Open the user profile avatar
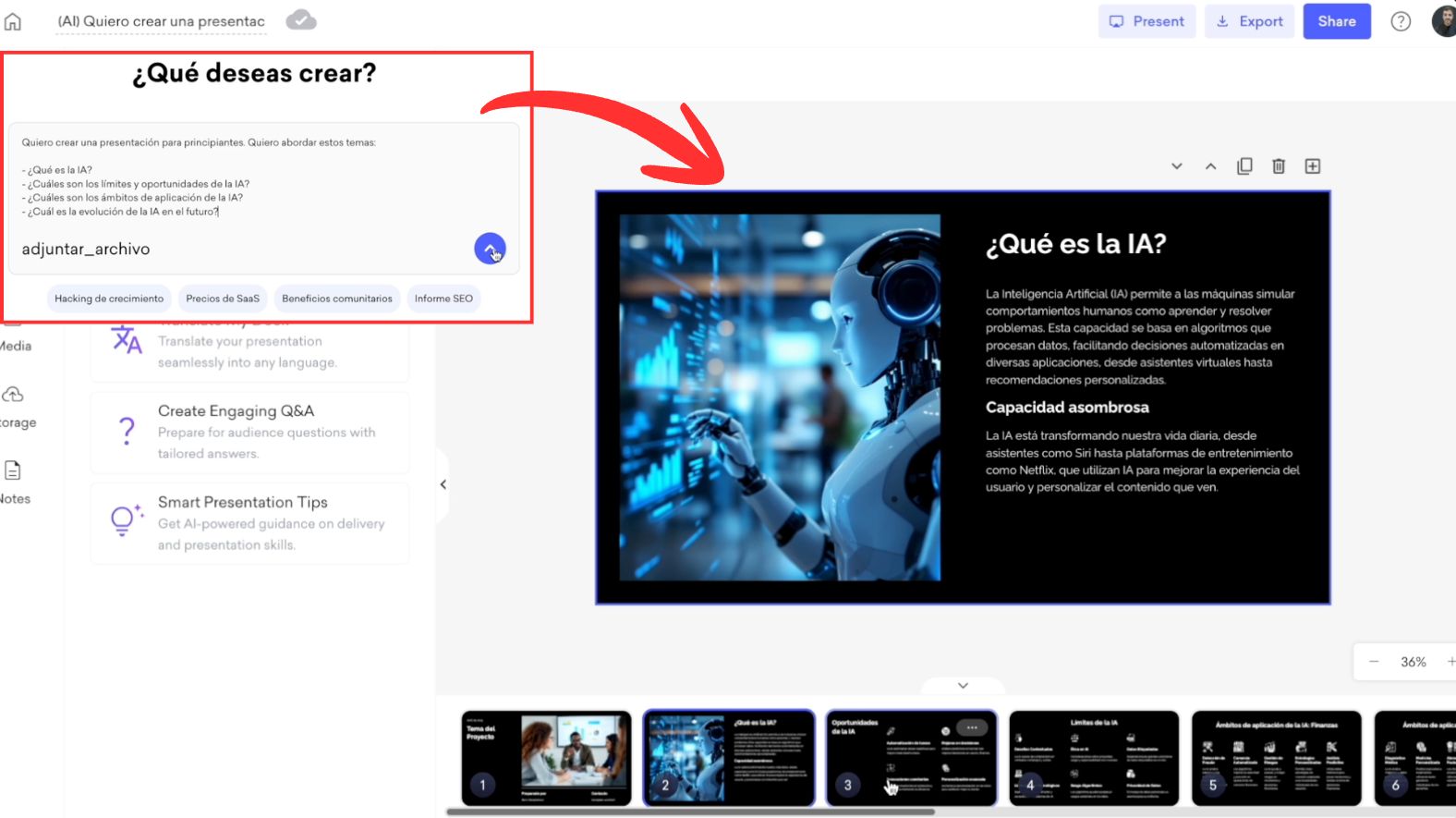This screenshot has height=818, width=1456. [x=1445, y=21]
